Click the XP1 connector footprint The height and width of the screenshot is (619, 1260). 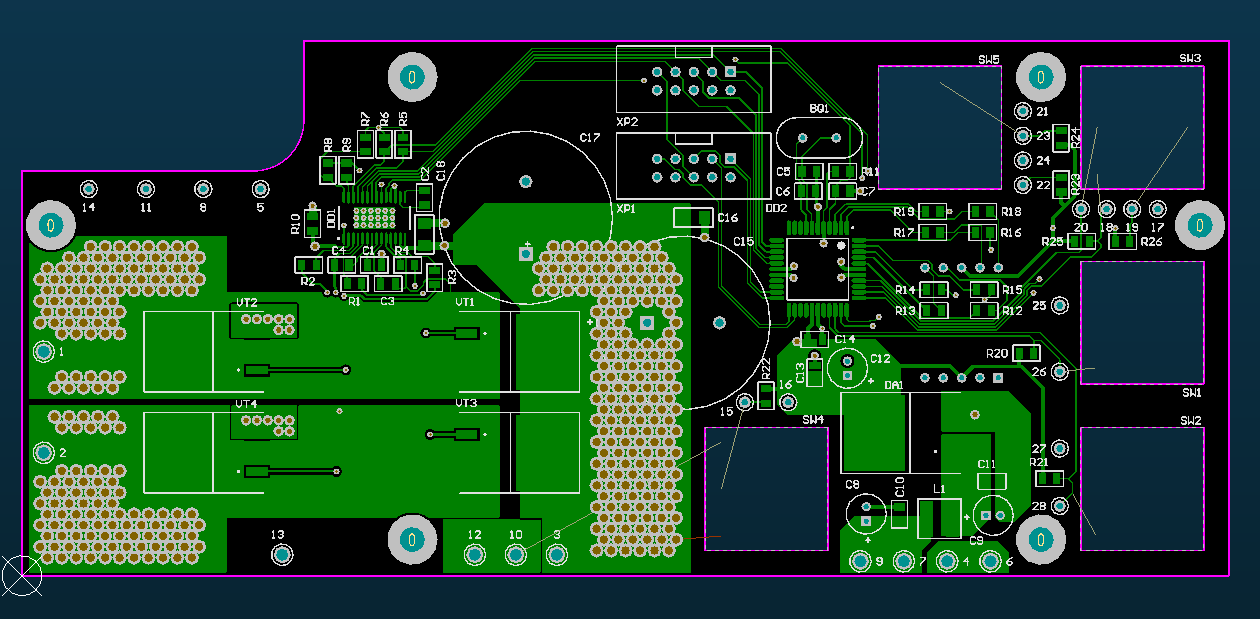point(694,167)
